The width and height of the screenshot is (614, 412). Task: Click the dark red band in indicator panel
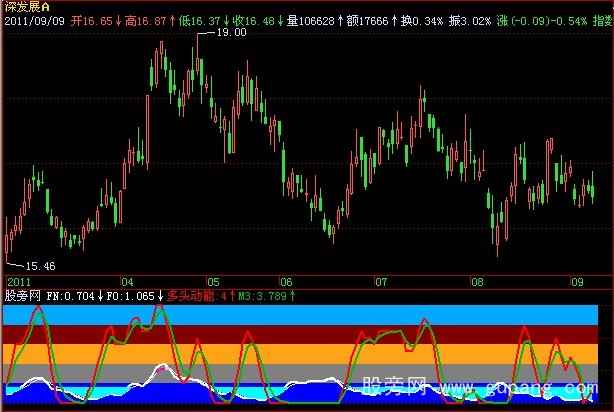click(x=300, y=334)
